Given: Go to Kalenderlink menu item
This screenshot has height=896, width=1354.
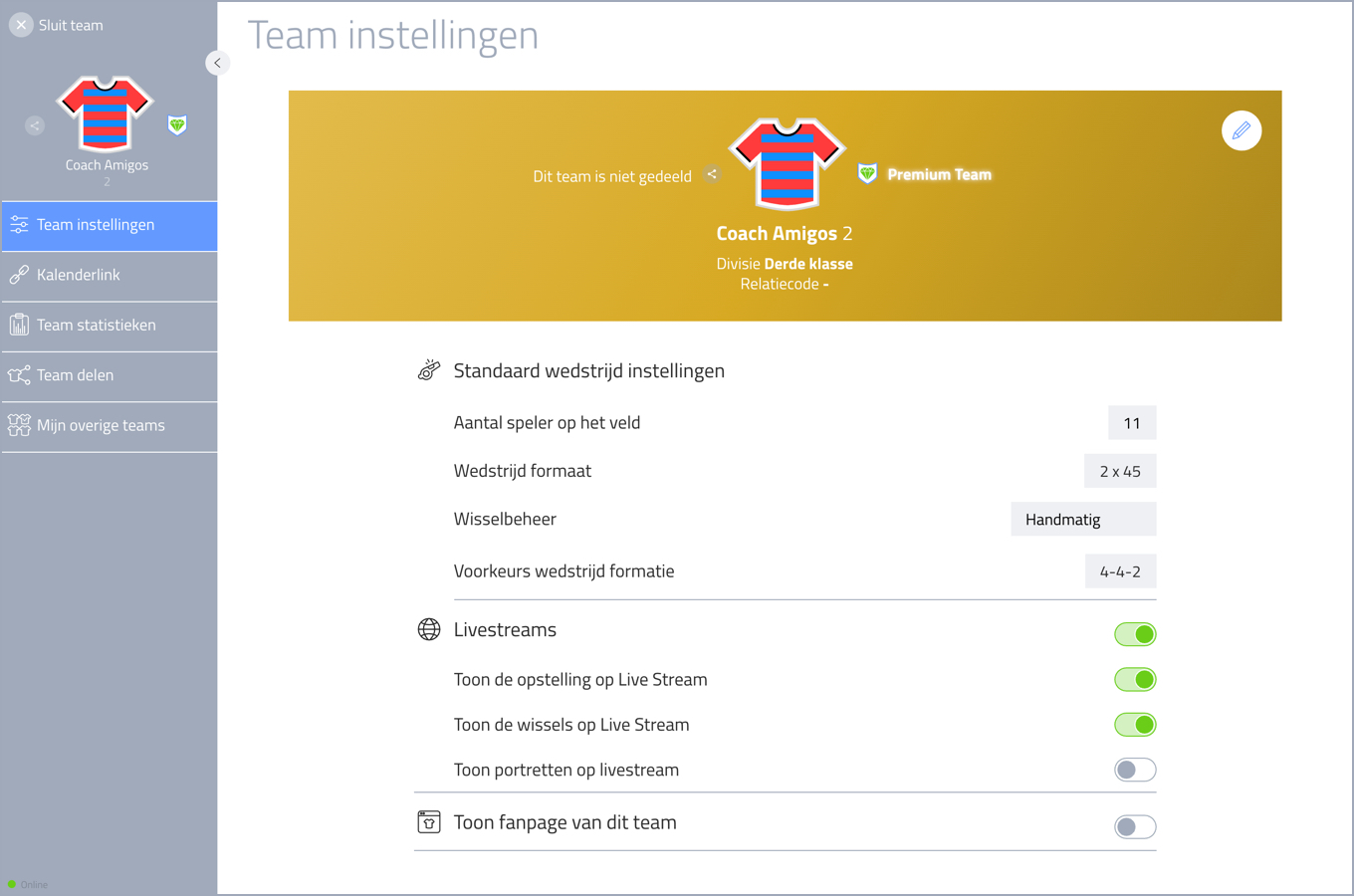Looking at the screenshot, I should (110, 275).
